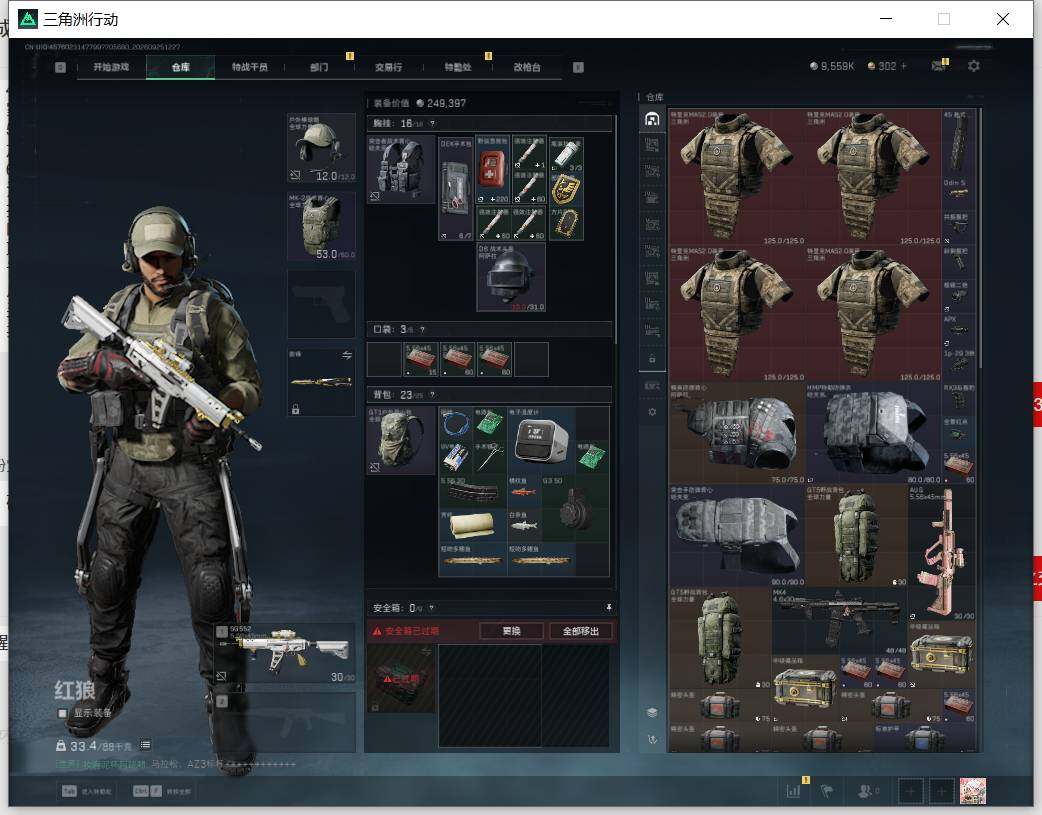Click the help question mark beside 安全箱
Viewport: 1042px width, 815px height.
tap(431, 608)
